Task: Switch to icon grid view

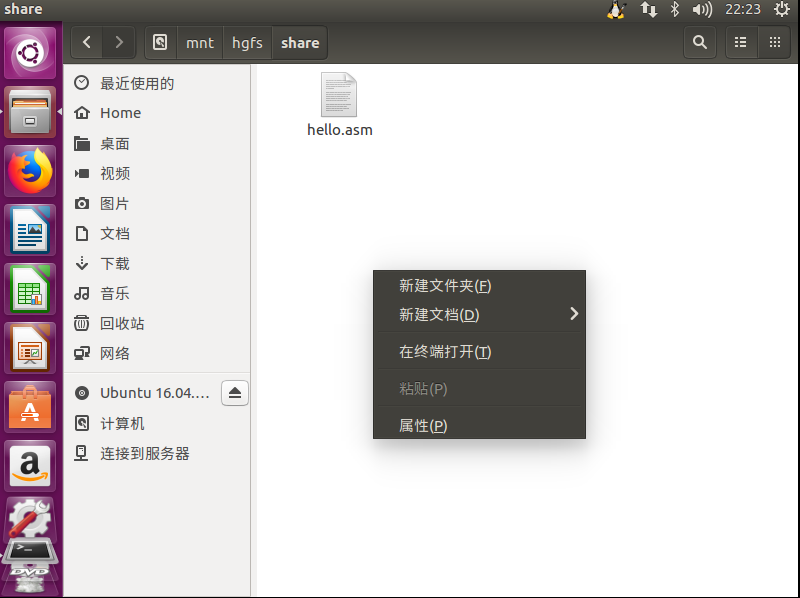Action: (x=774, y=42)
